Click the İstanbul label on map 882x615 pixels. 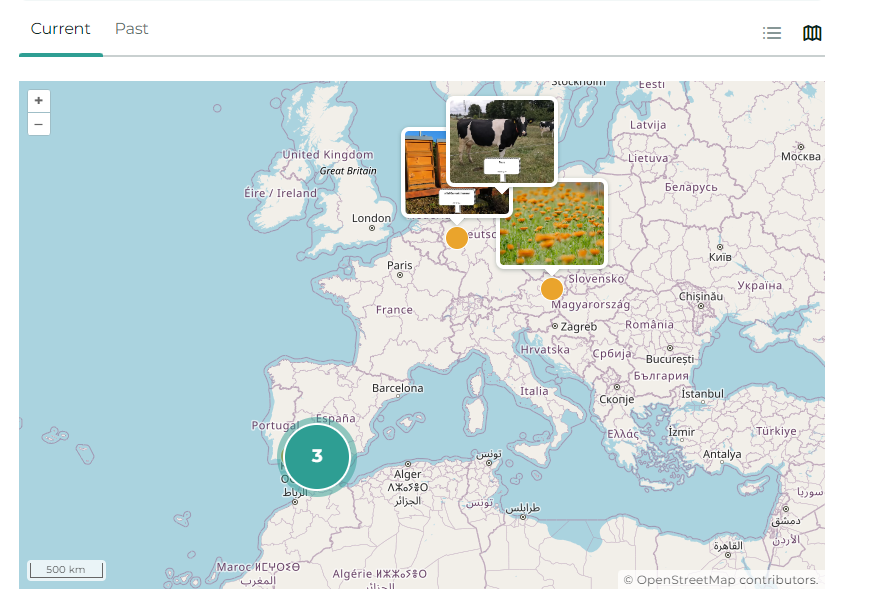(702, 394)
